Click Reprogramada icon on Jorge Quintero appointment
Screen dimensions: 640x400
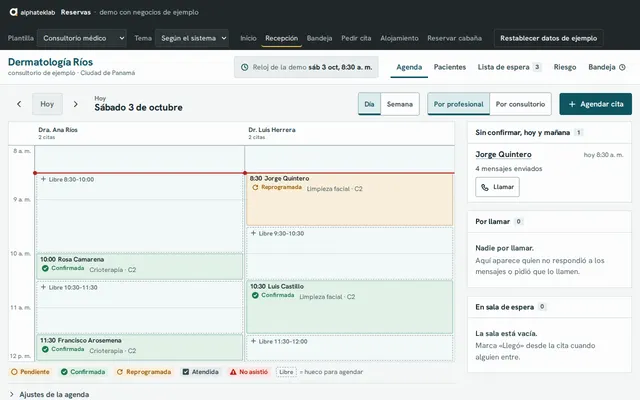(255, 187)
